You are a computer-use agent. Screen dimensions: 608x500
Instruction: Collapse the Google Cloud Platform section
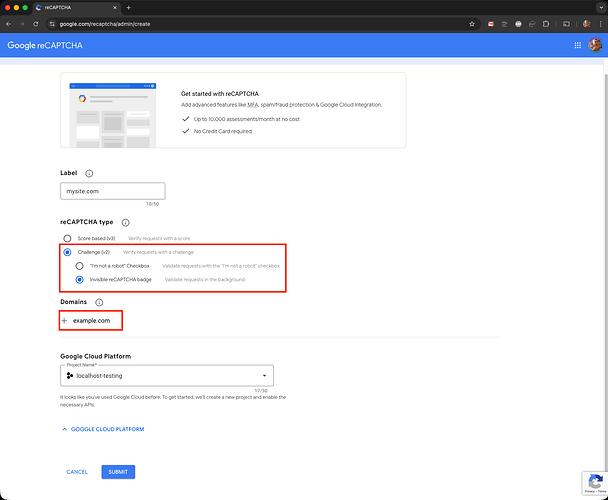coord(103,429)
